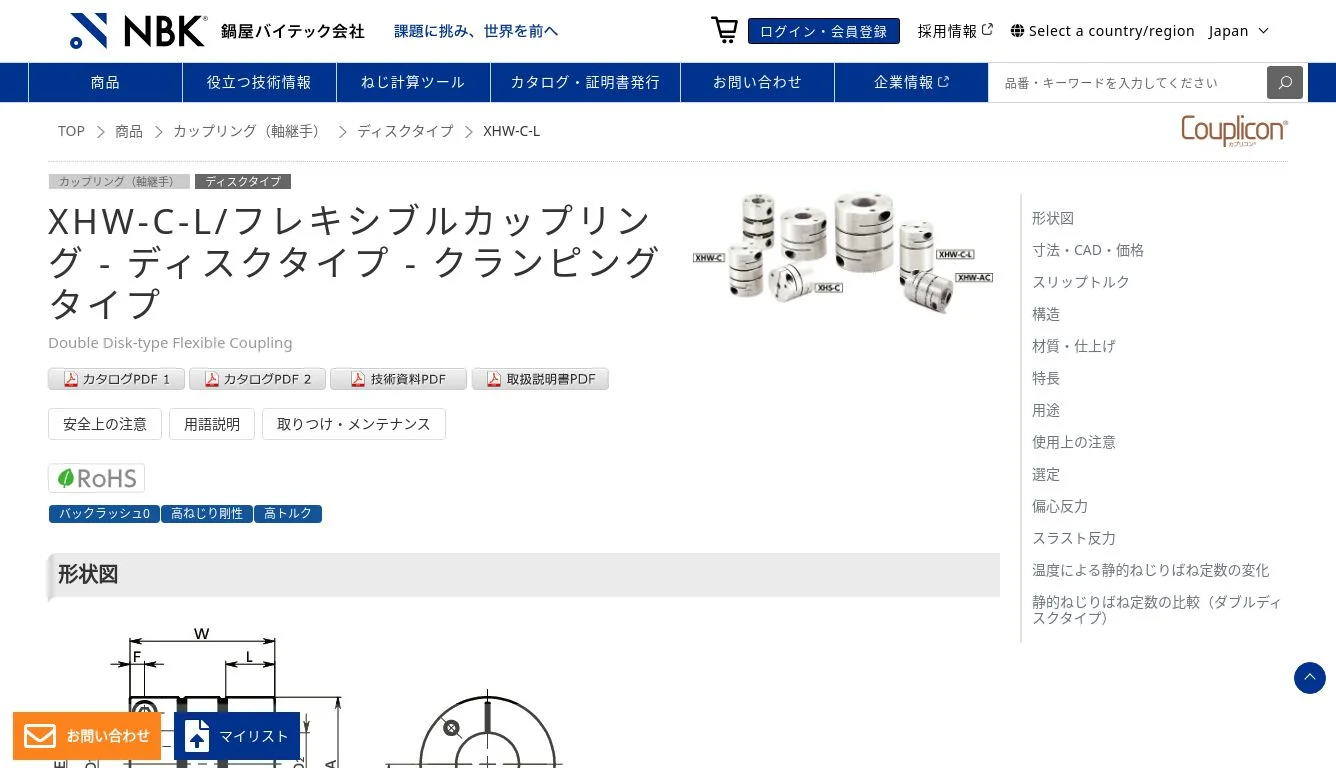Click the Couplicon brand logo
Screen dimensions: 1336x768
tap(1234, 130)
